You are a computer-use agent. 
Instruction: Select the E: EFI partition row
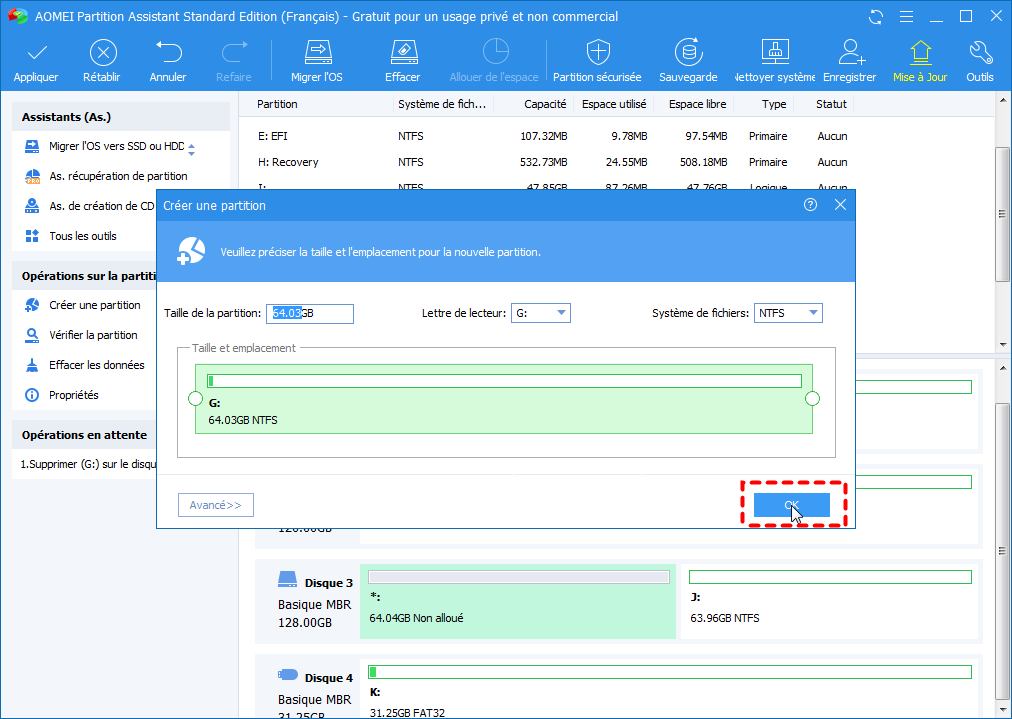pyautogui.click(x=552, y=136)
